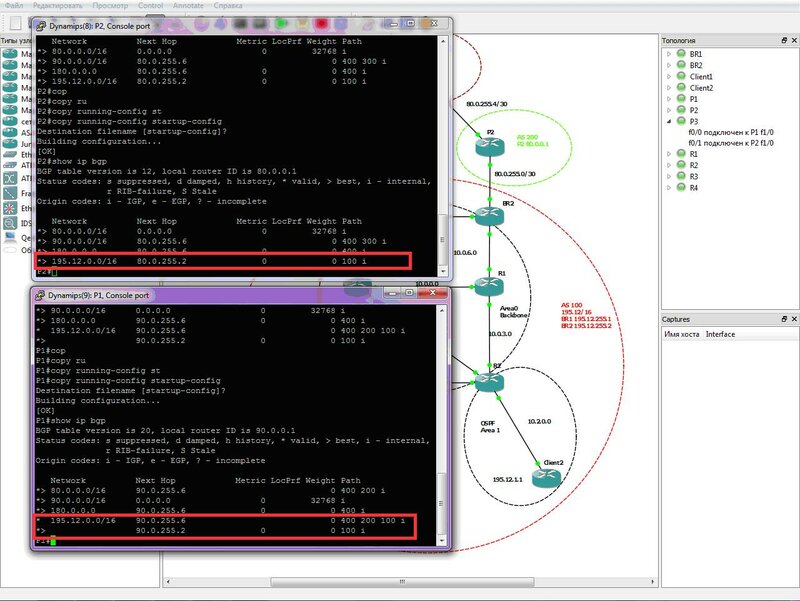The height and width of the screenshot is (601, 800).
Task: Expand the R1 node in topology tree
Action: tap(669, 154)
